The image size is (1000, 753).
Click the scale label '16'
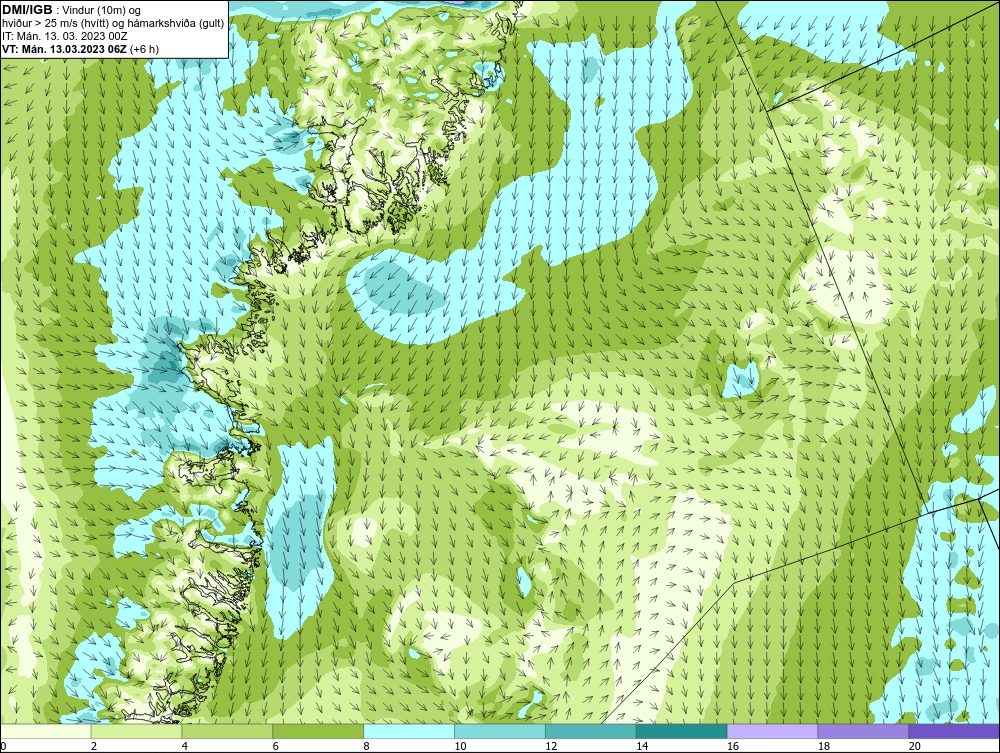point(733,746)
